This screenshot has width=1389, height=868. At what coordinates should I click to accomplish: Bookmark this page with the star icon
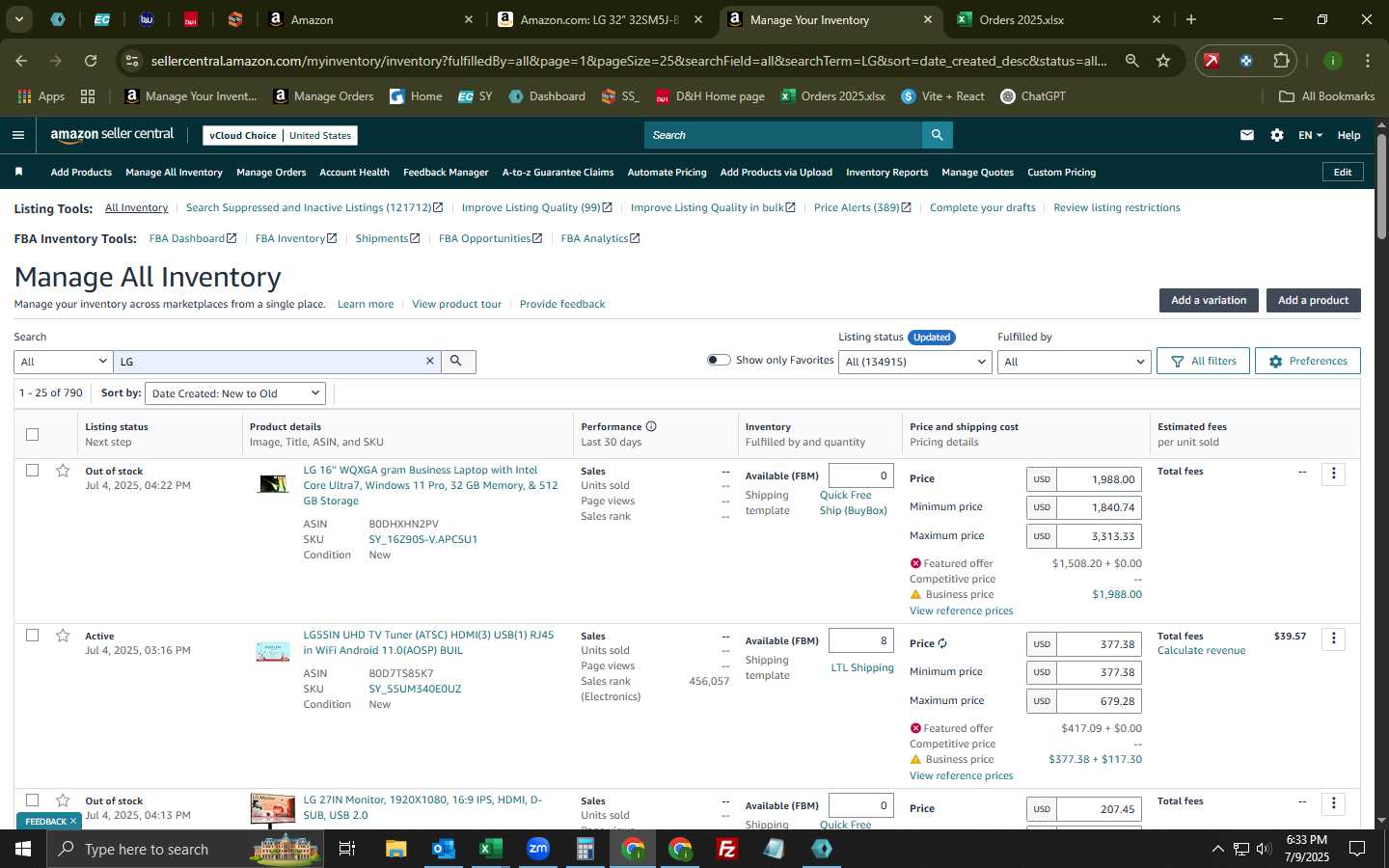[x=1163, y=61]
